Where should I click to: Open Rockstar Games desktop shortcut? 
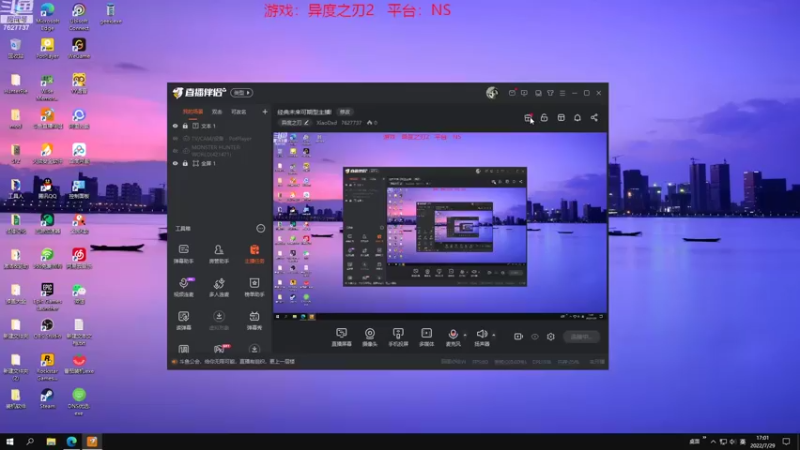[47, 367]
